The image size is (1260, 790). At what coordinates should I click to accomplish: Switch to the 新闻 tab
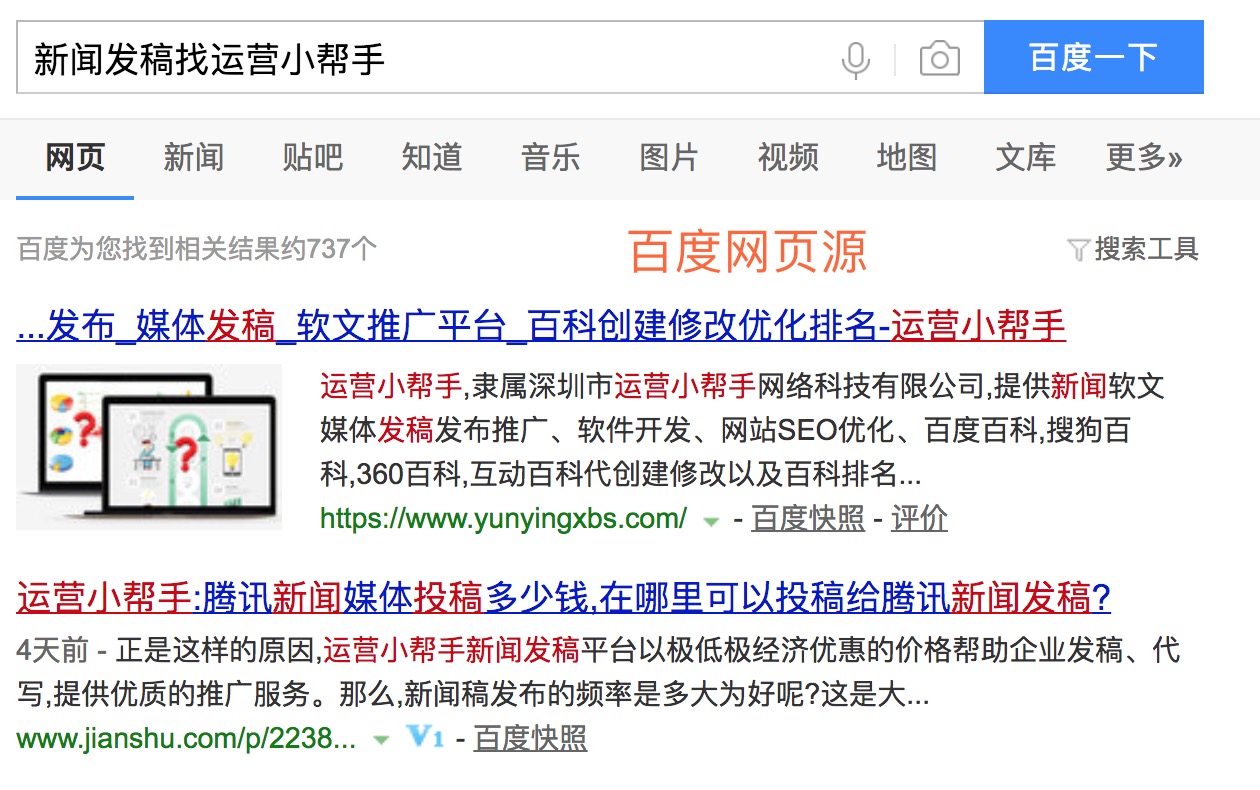(193, 157)
